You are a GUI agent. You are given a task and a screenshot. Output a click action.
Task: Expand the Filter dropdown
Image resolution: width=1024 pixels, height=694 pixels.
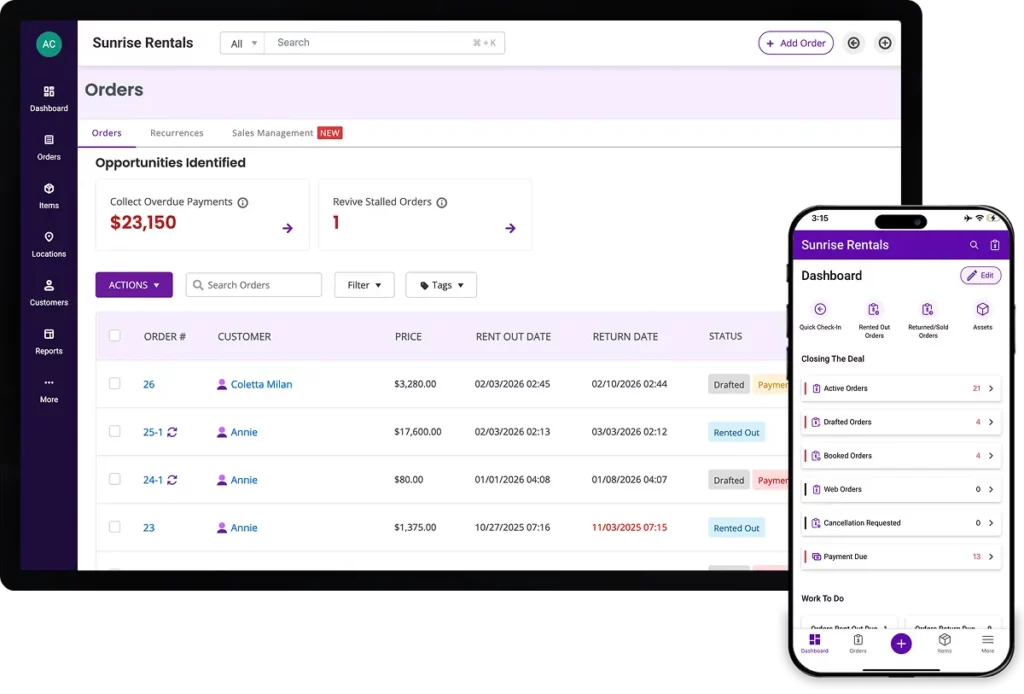pyautogui.click(x=364, y=285)
